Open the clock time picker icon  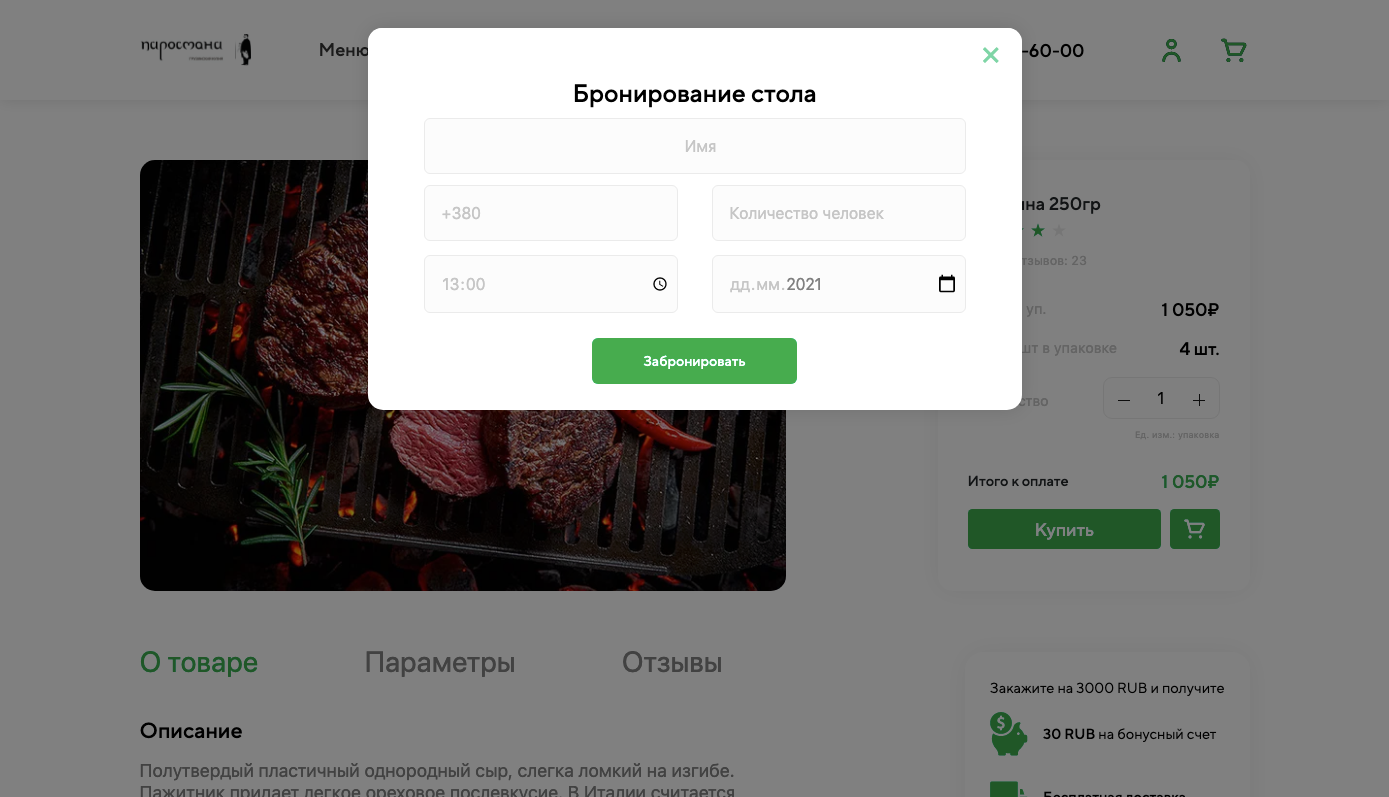[x=660, y=284]
